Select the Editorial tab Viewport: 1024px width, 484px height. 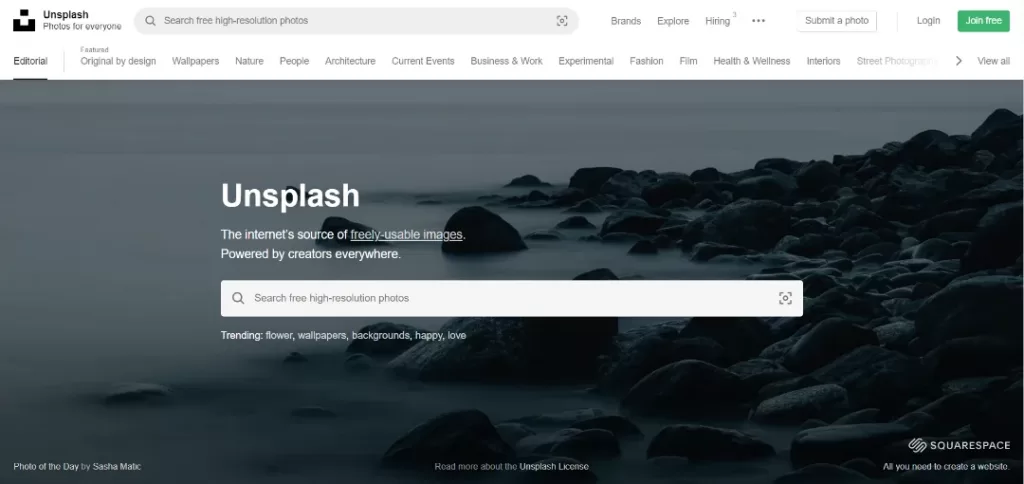(x=30, y=61)
